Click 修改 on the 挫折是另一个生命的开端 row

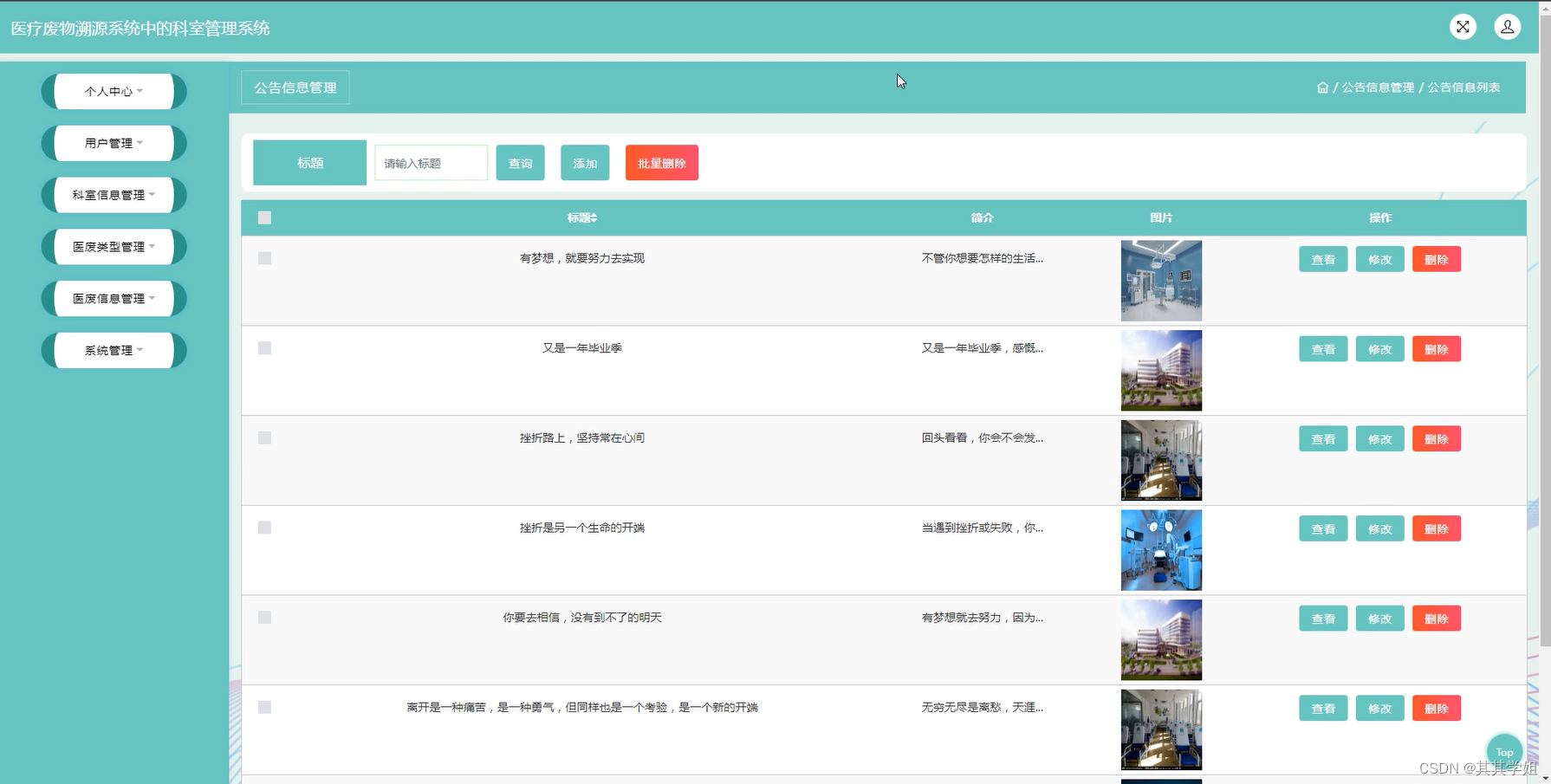[1379, 528]
